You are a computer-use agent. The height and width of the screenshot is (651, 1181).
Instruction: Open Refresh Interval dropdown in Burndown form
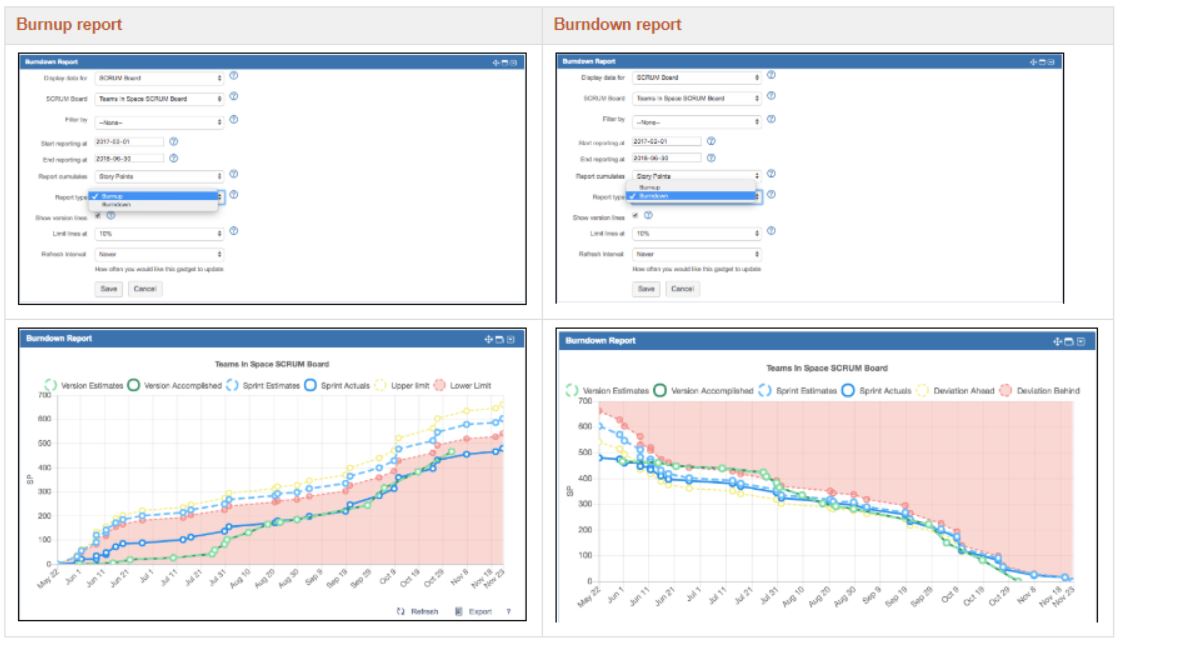[x=697, y=254]
